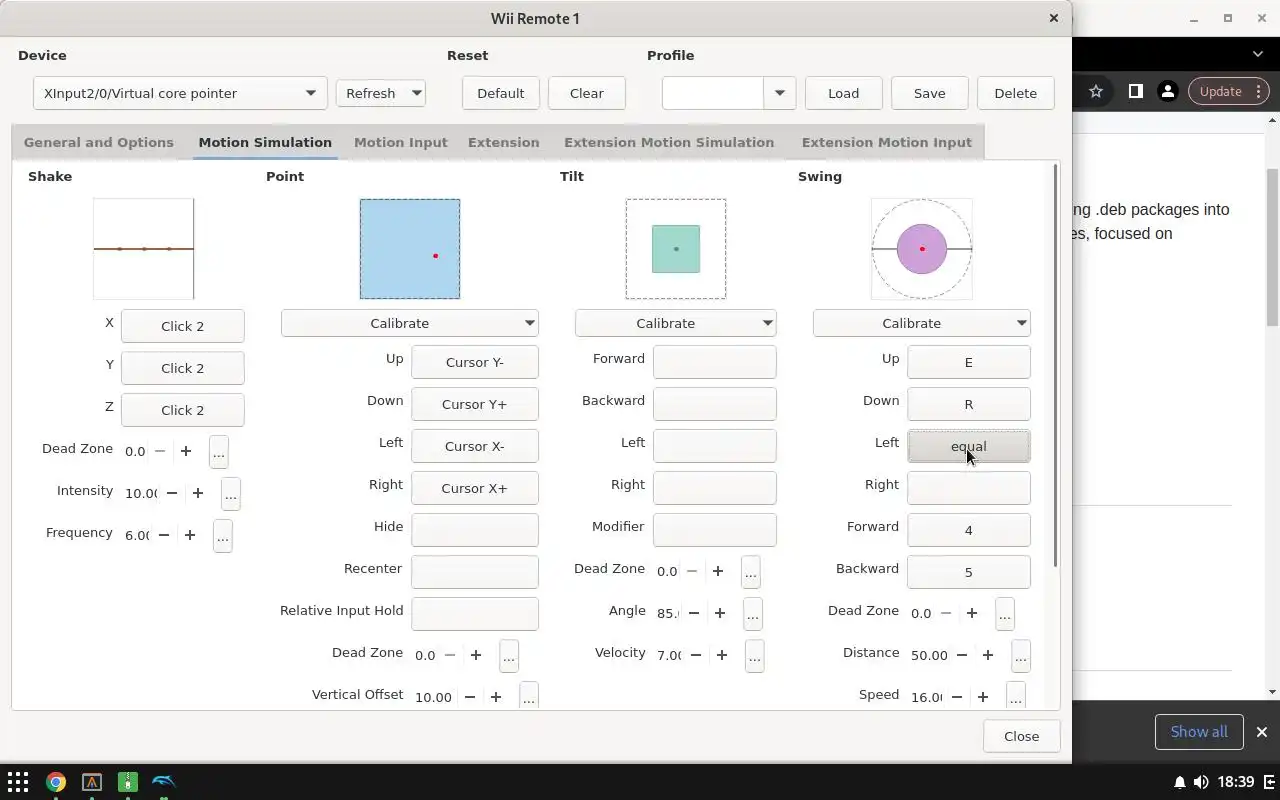1280x800 pixels.
Task: Open the Tilt Angle advanced settings button
Action: 753,613
